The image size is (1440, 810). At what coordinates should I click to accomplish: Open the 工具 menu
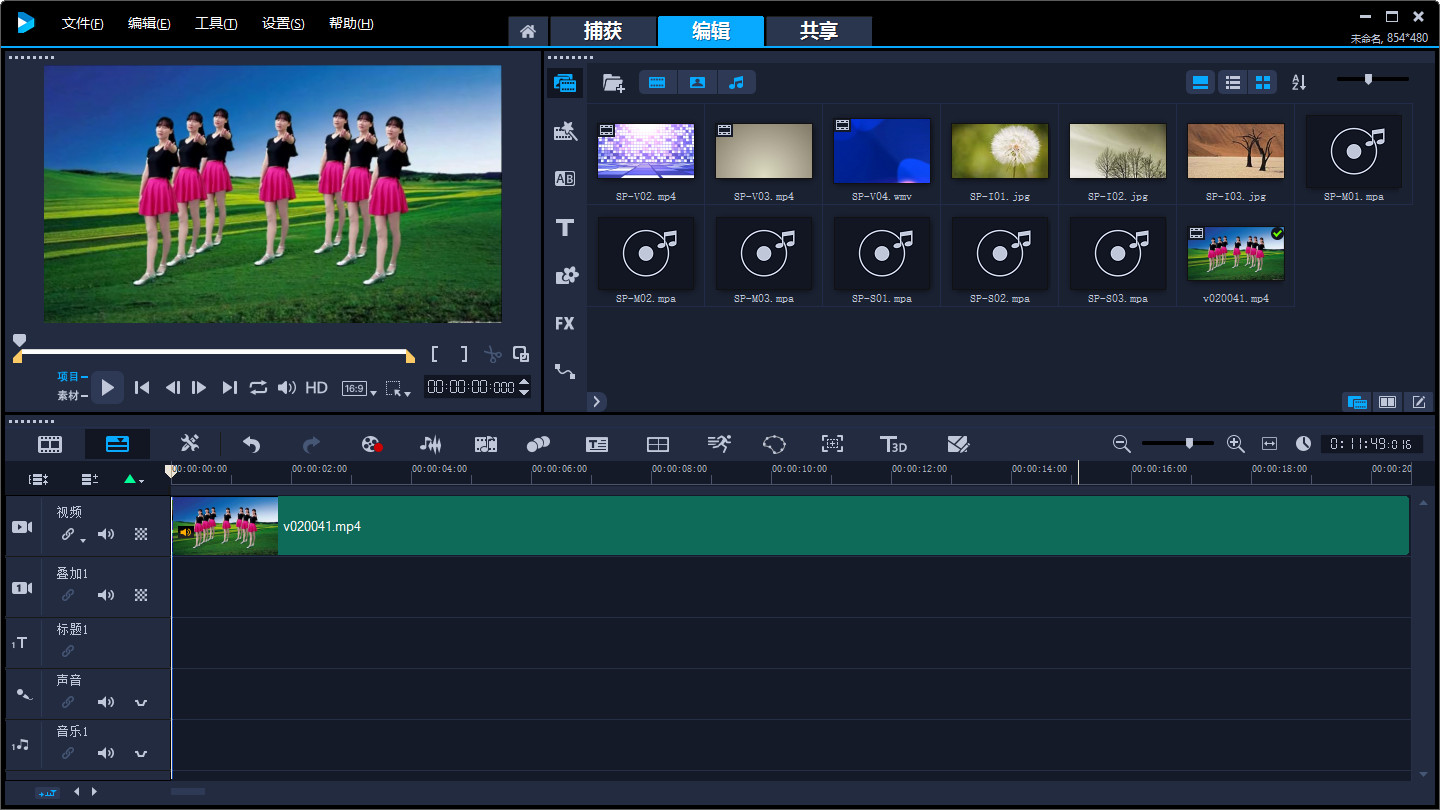coord(216,24)
